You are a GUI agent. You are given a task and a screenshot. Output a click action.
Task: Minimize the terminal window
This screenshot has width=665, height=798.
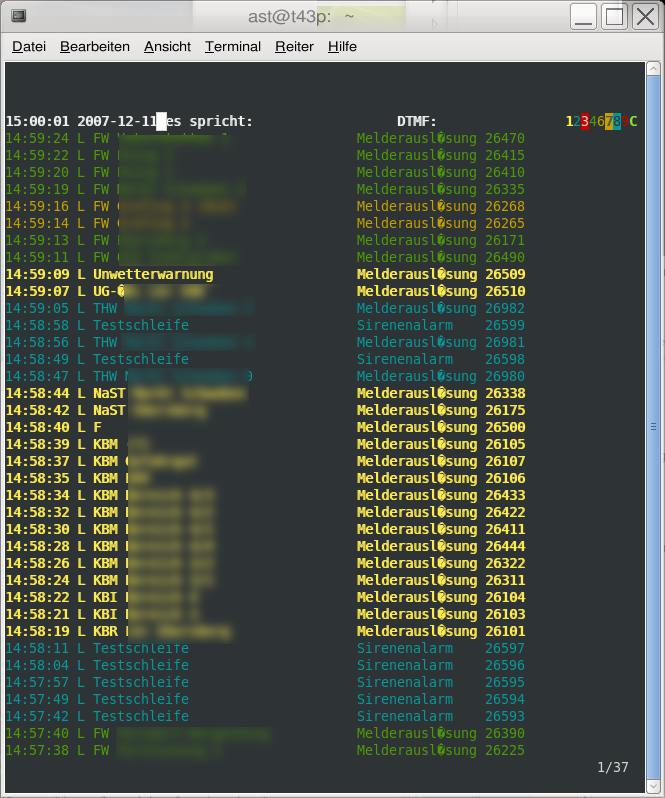coord(584,16)
